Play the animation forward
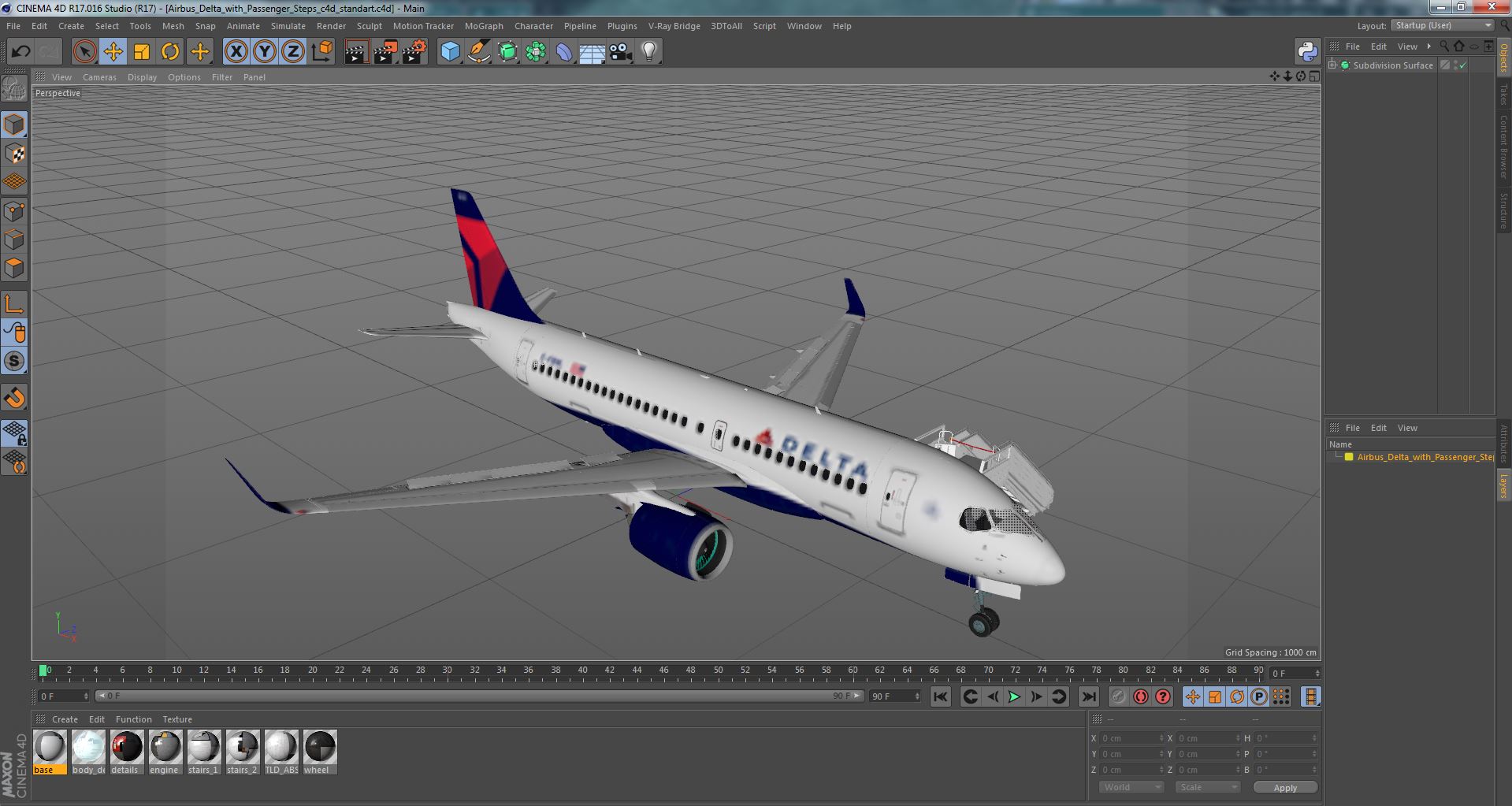The height and width of the screenshot is (806, 1512). tap(1014, 696)
